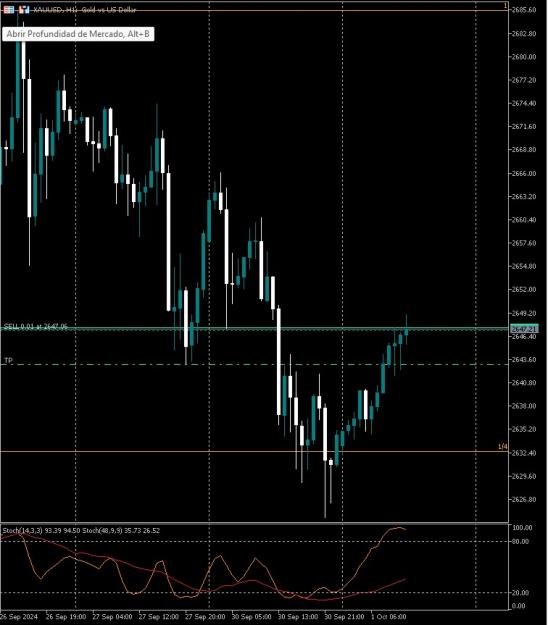Click the 2649.20 price scale value
This screenshot has width=548, height=625.
[x=524, y=313]
